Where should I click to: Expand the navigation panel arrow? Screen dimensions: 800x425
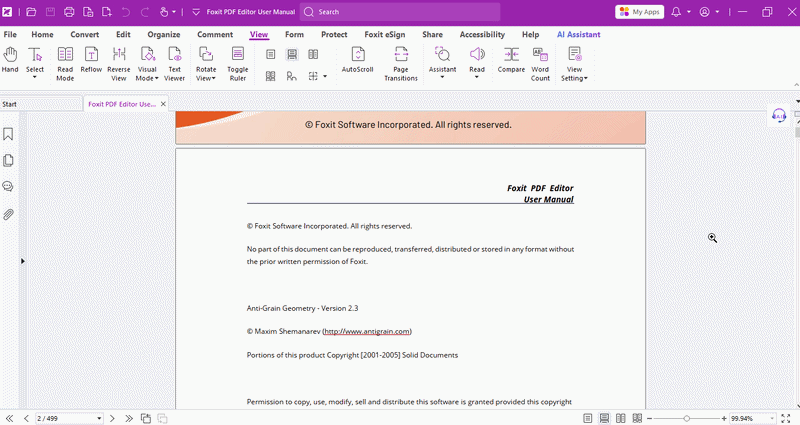(22, 261)
